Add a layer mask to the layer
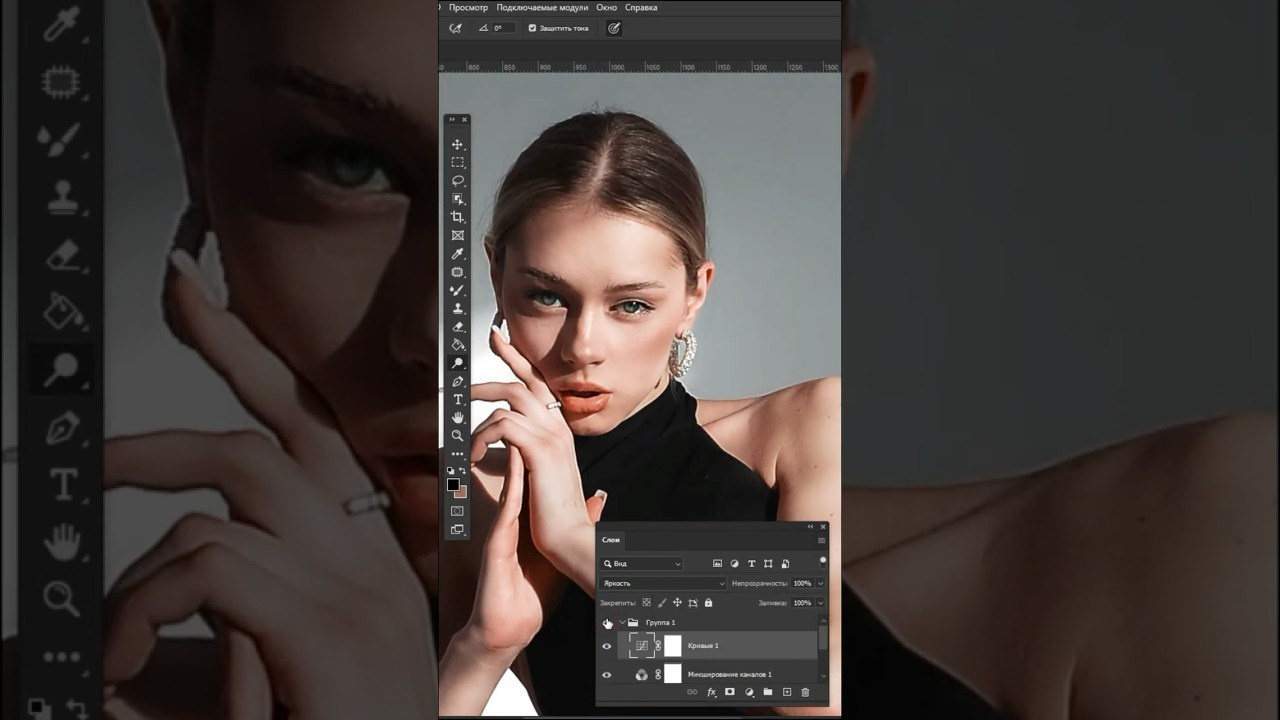1280x720 pixels. [730, 692]
